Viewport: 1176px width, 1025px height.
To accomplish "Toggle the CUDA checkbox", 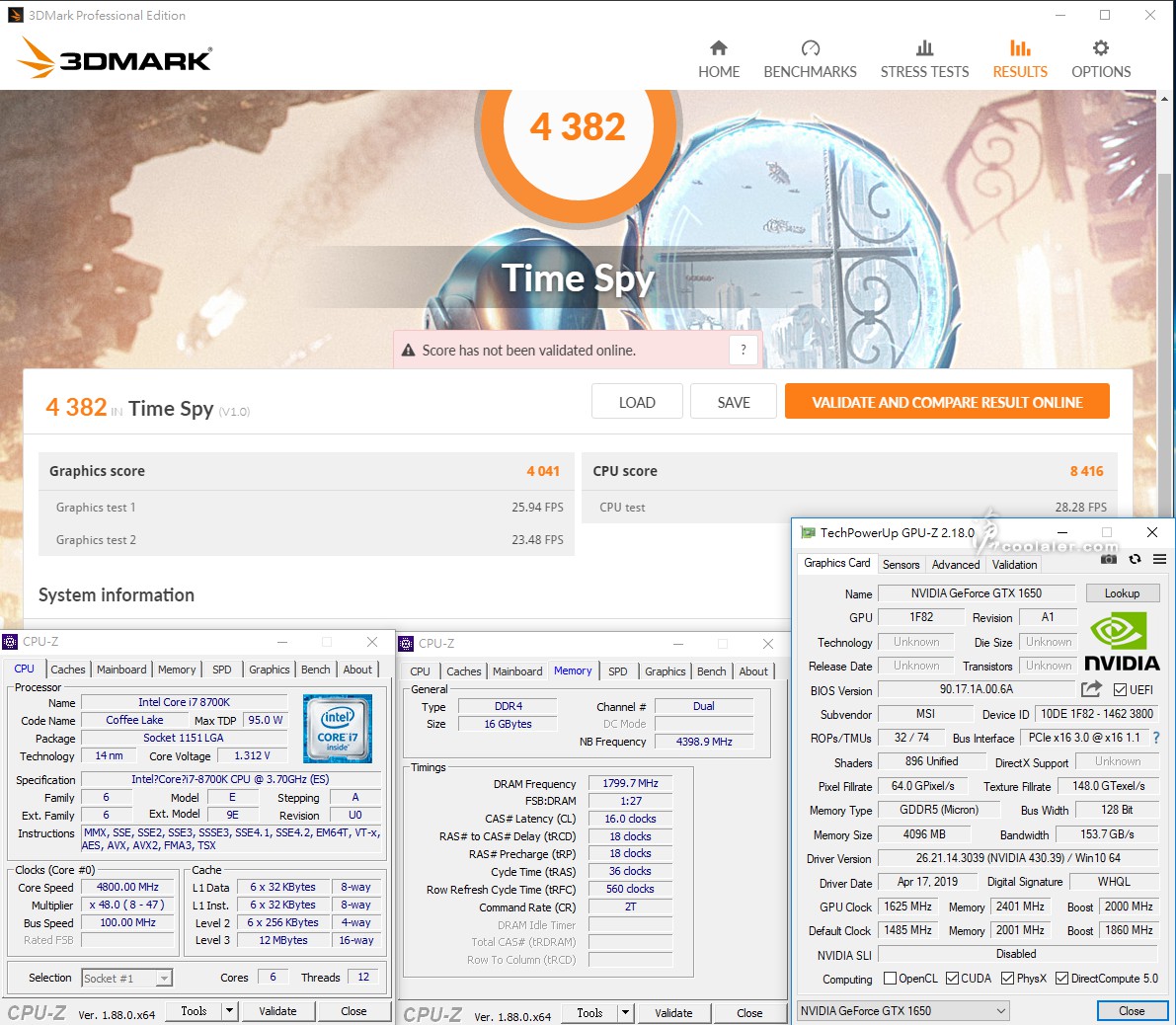I will (952, 979).
